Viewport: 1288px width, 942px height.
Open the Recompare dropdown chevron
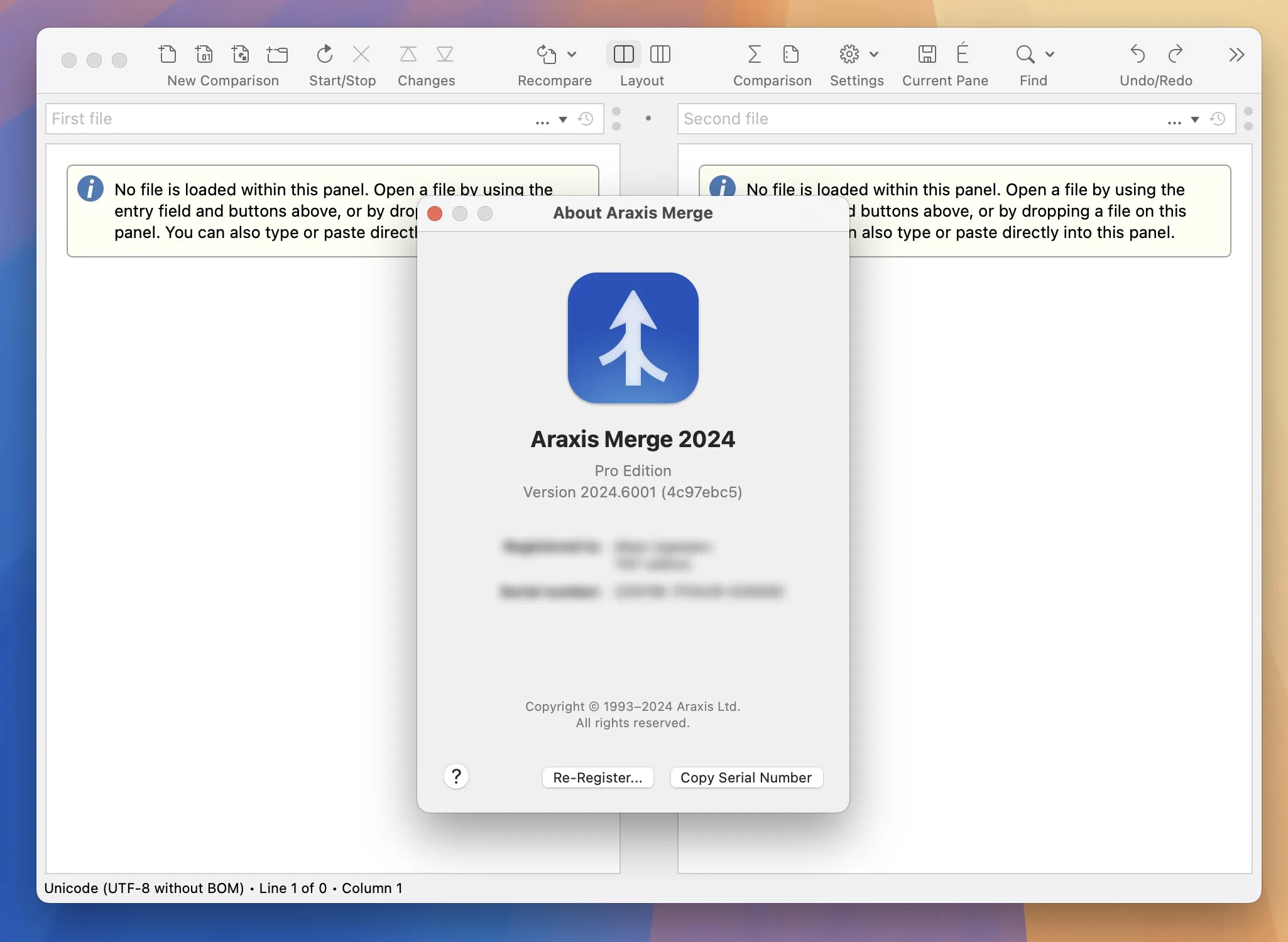(572, 55)
